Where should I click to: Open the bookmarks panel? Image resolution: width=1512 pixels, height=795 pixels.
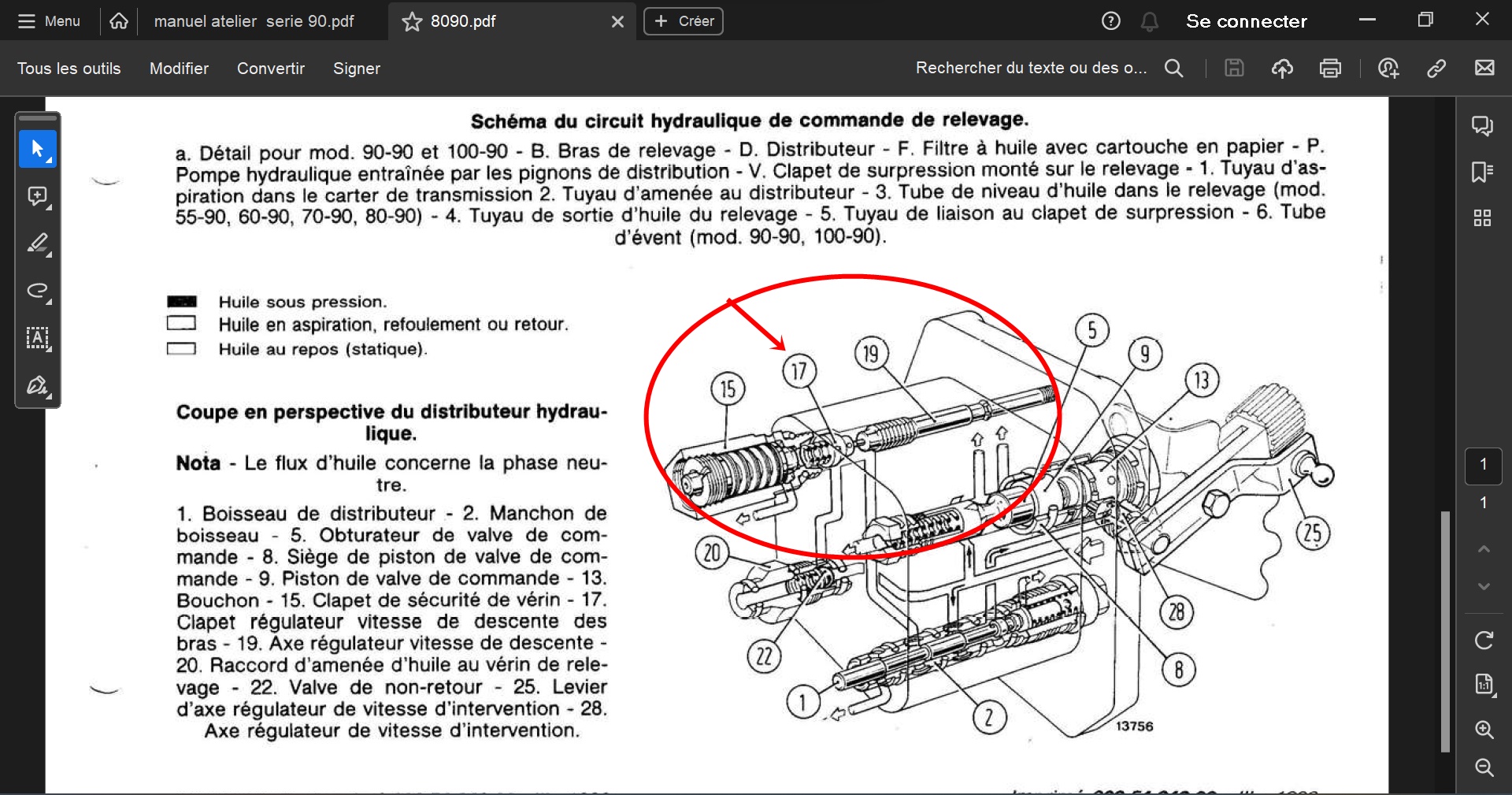[1482, 172]
